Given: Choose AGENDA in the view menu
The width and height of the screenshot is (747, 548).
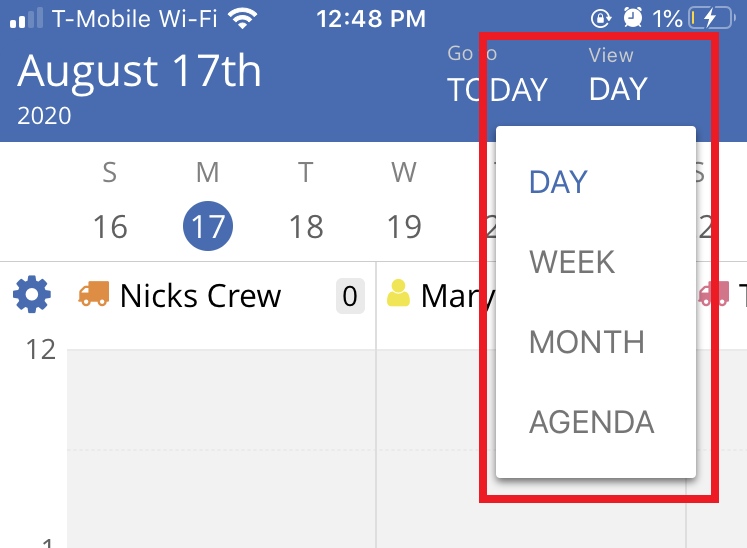Looking at the screenshot, I should (592, 422).
